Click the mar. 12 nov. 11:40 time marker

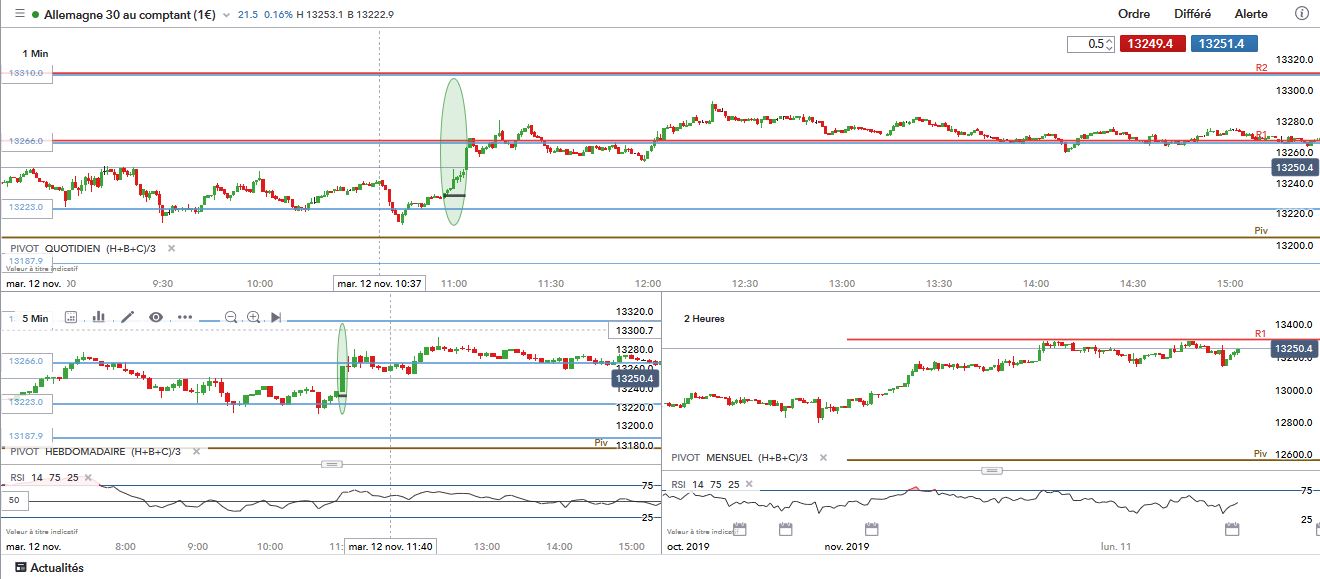pyautogui.click(x=393, y=547)
